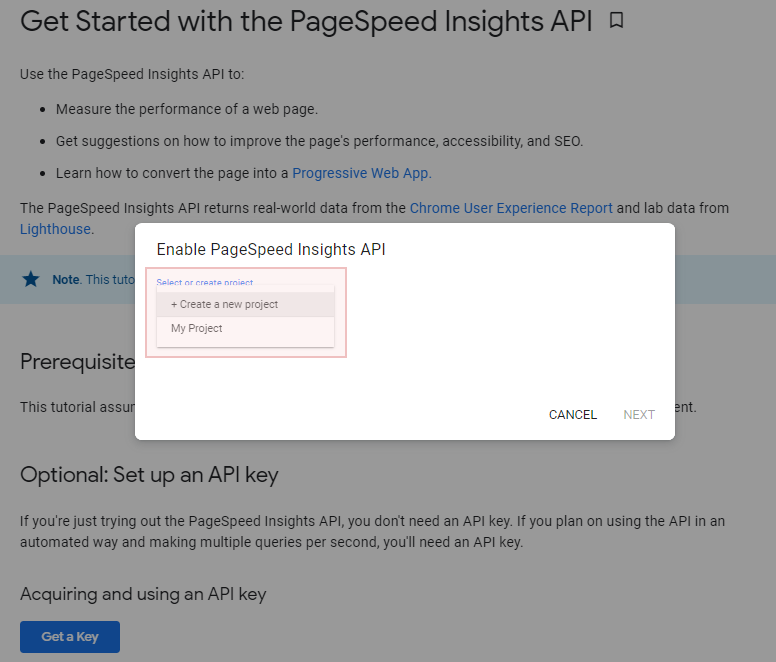The width and height of the screenshot is (776, 662).
Task: Click the star icon beside Note
Action: pos(31,279)
